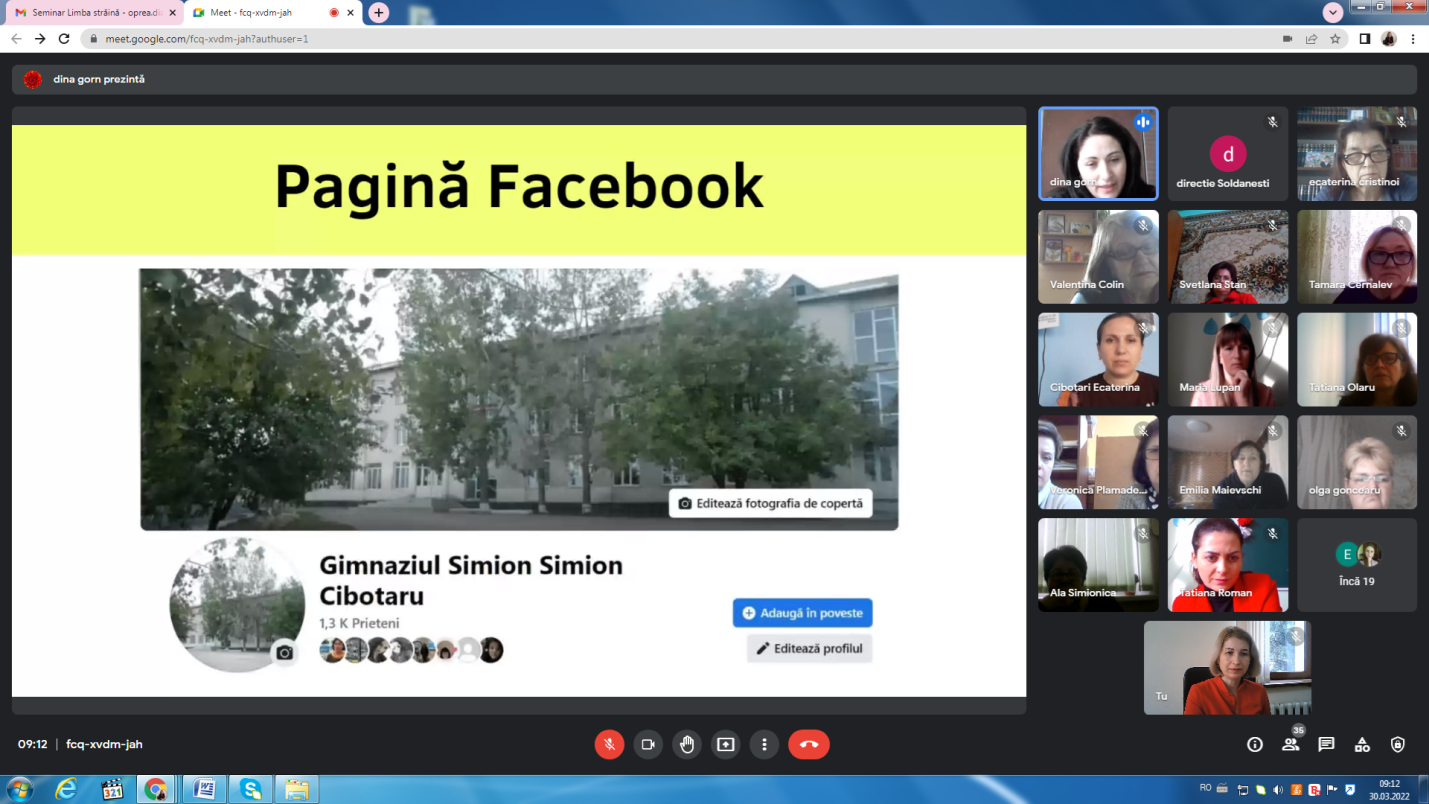Open the meeting details info icon

coord(1255,744)
